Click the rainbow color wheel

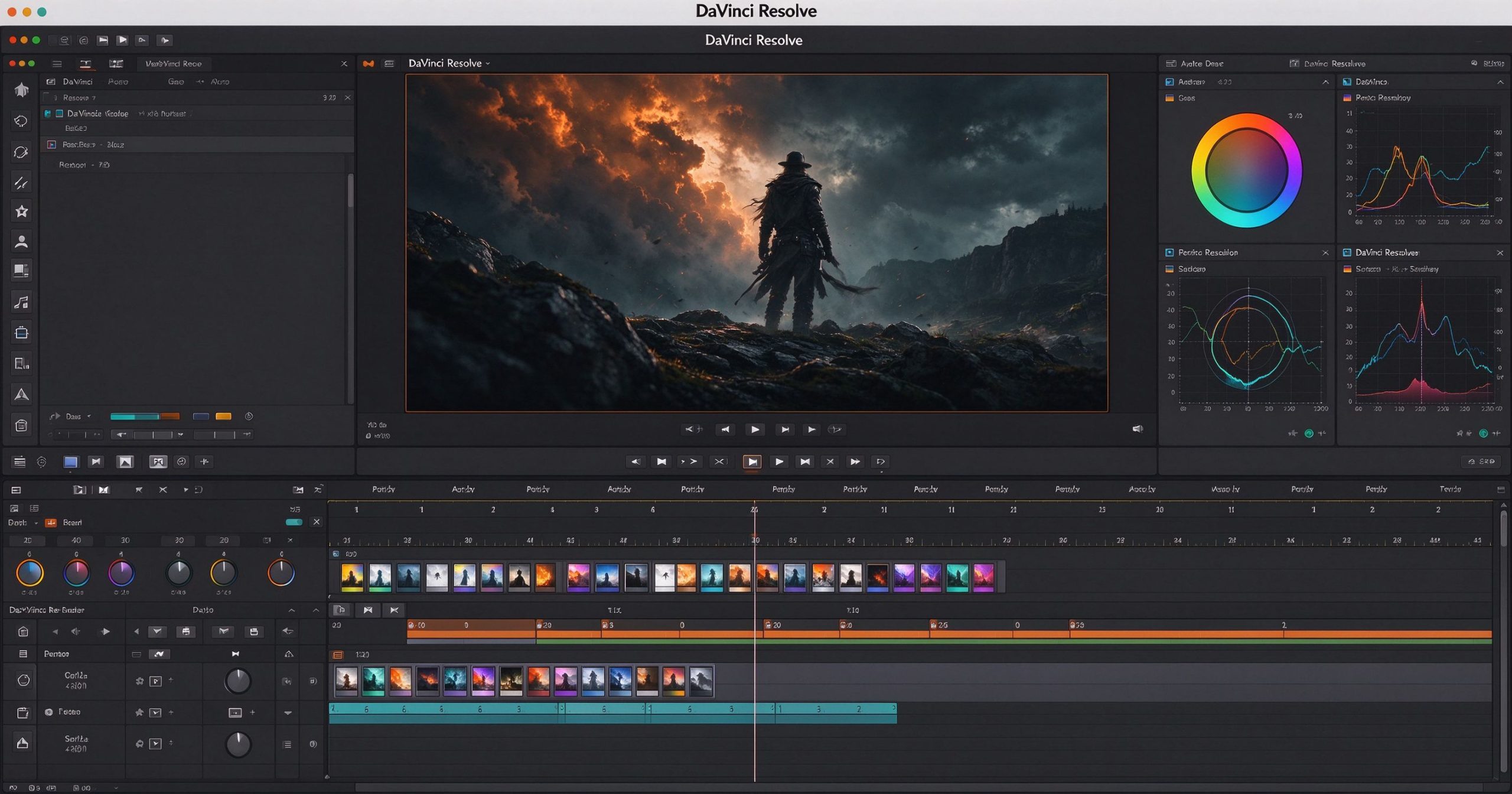[1246, 170]
